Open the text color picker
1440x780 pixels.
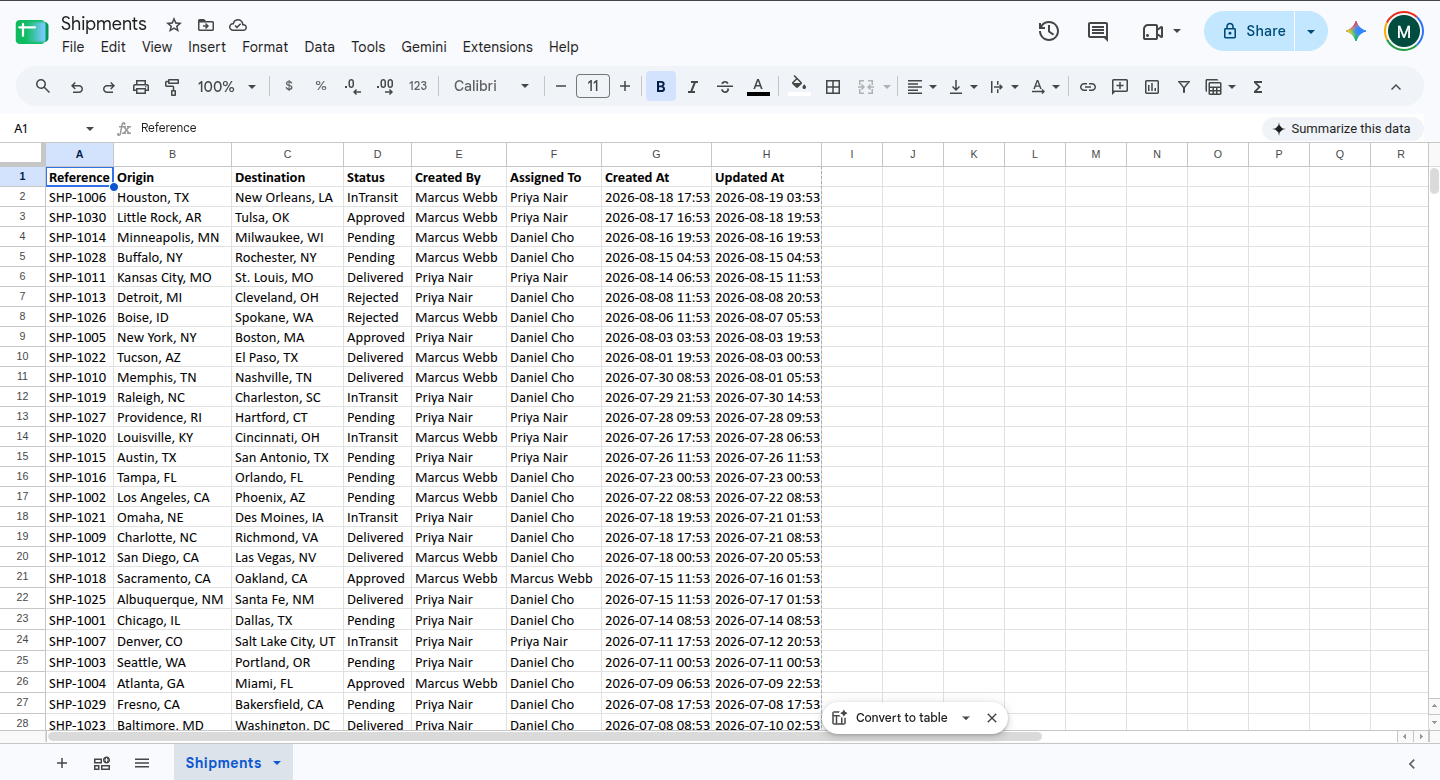click(758, 87)
